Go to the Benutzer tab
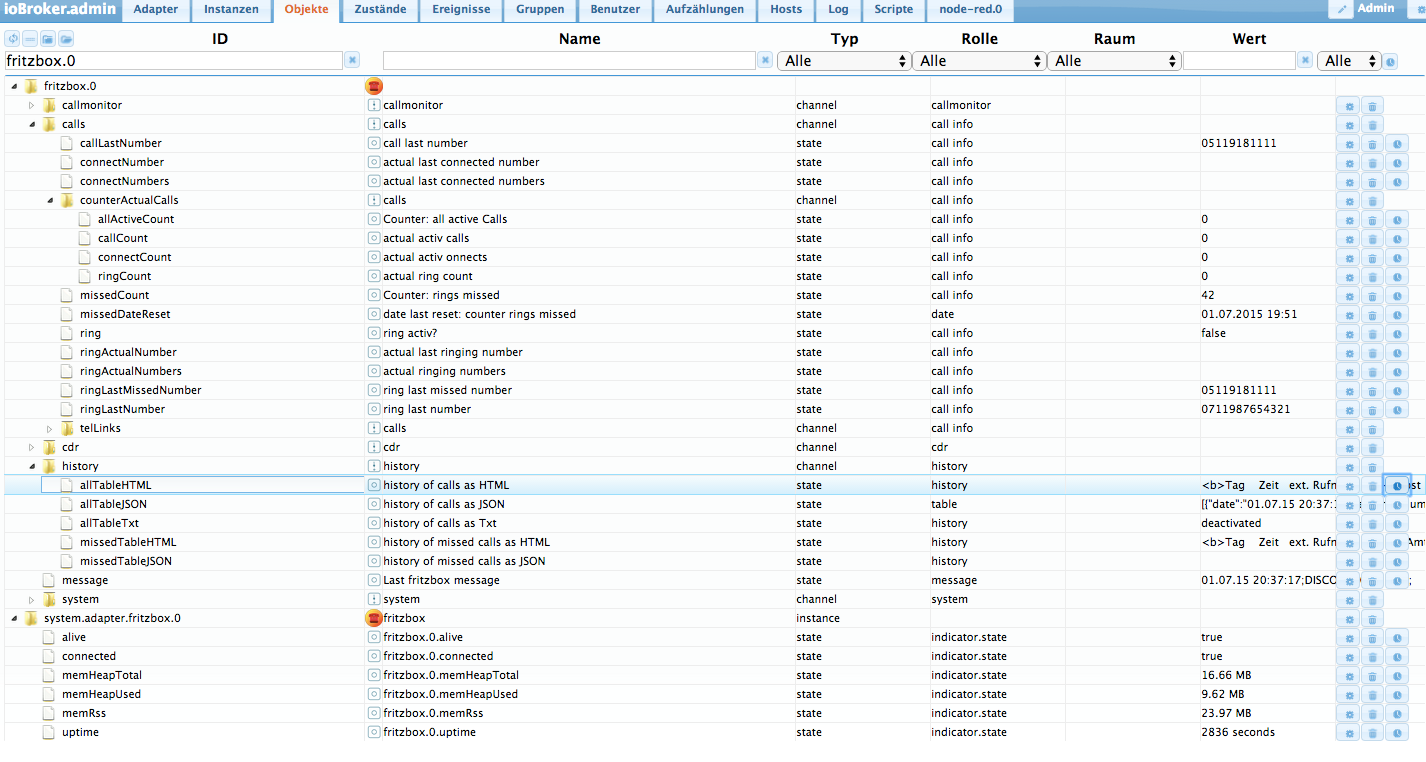The image size is (1426, 762). 615,10
